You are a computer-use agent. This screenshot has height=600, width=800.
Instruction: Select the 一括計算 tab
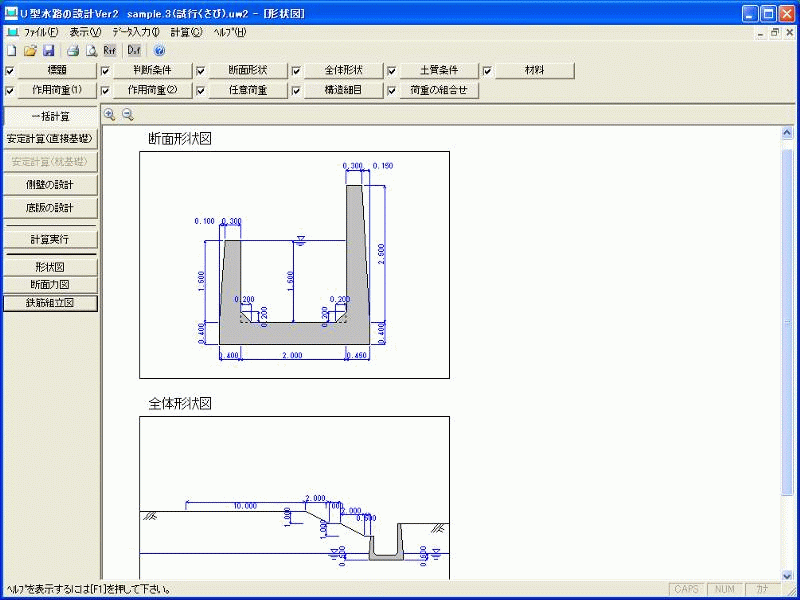(x=50, y=117)
